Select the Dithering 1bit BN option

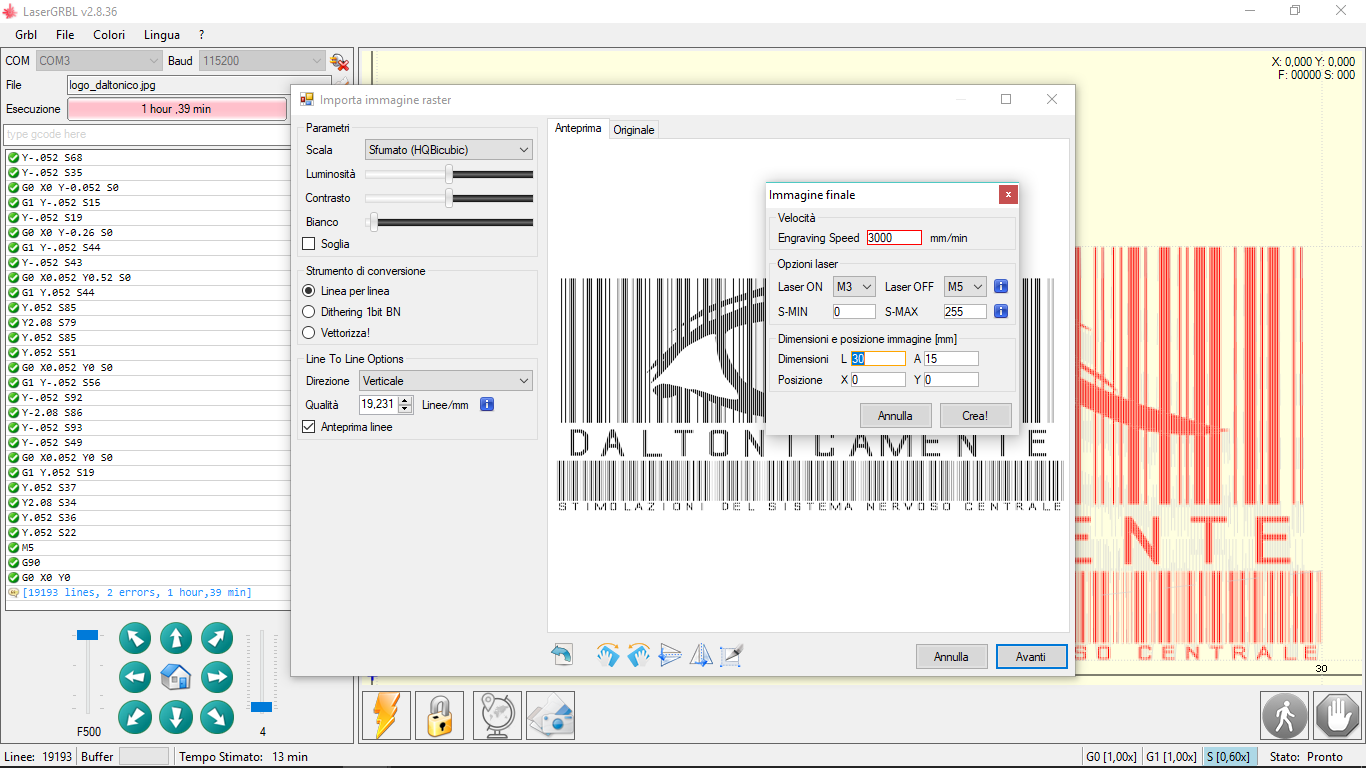309,312
